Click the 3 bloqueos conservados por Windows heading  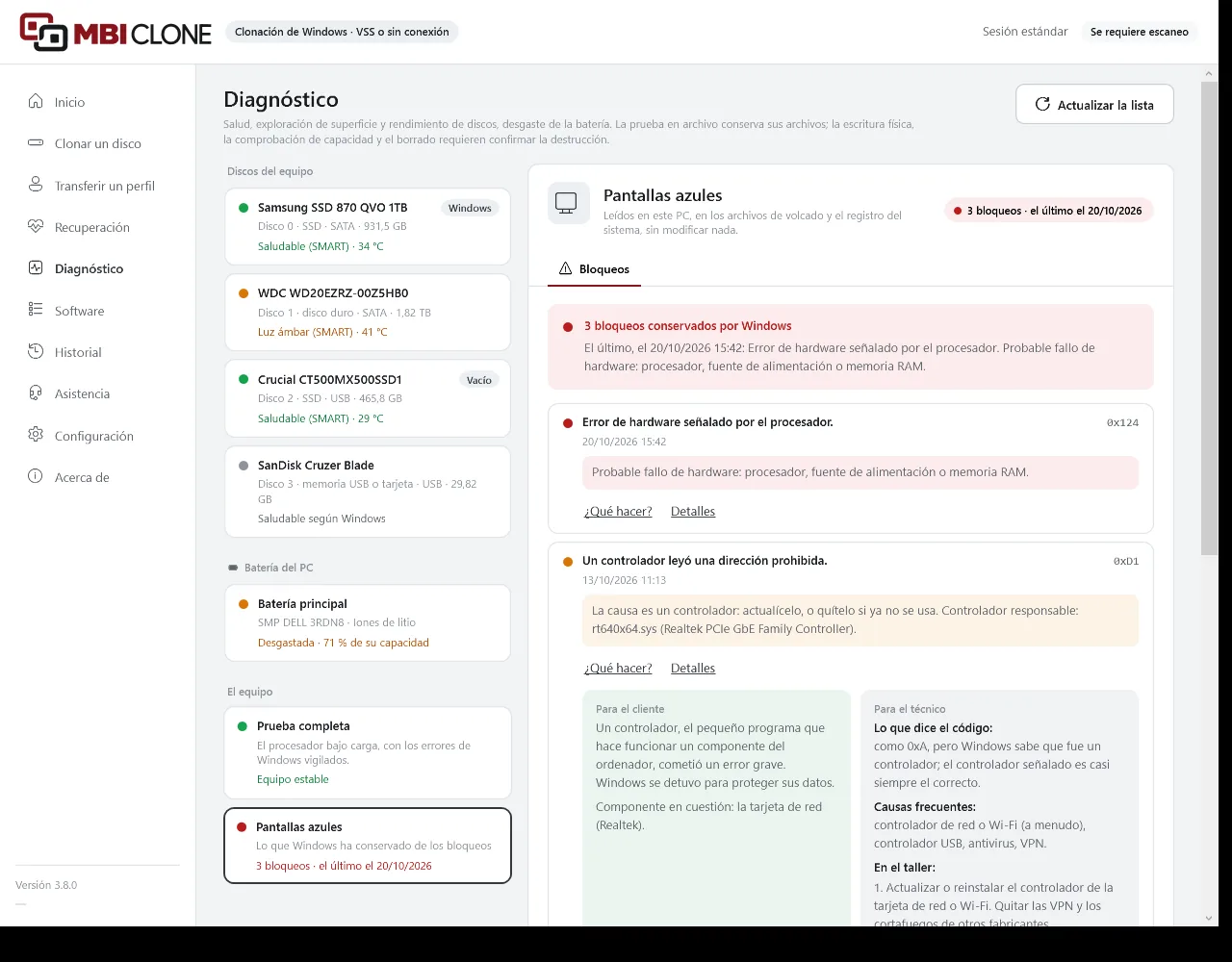point(688,326)
